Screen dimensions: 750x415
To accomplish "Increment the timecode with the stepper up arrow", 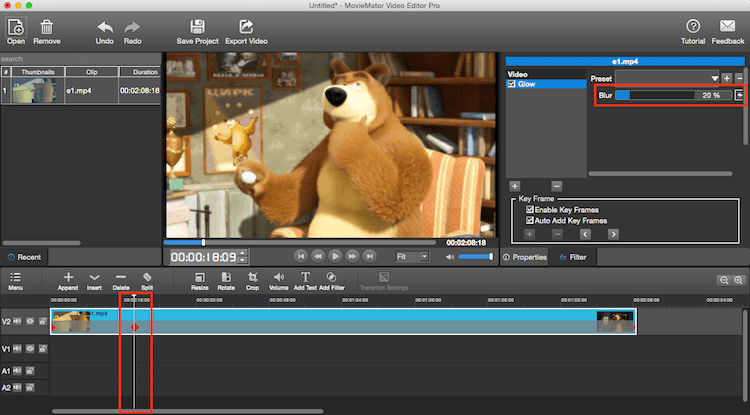I will click(x=242, y=253).
